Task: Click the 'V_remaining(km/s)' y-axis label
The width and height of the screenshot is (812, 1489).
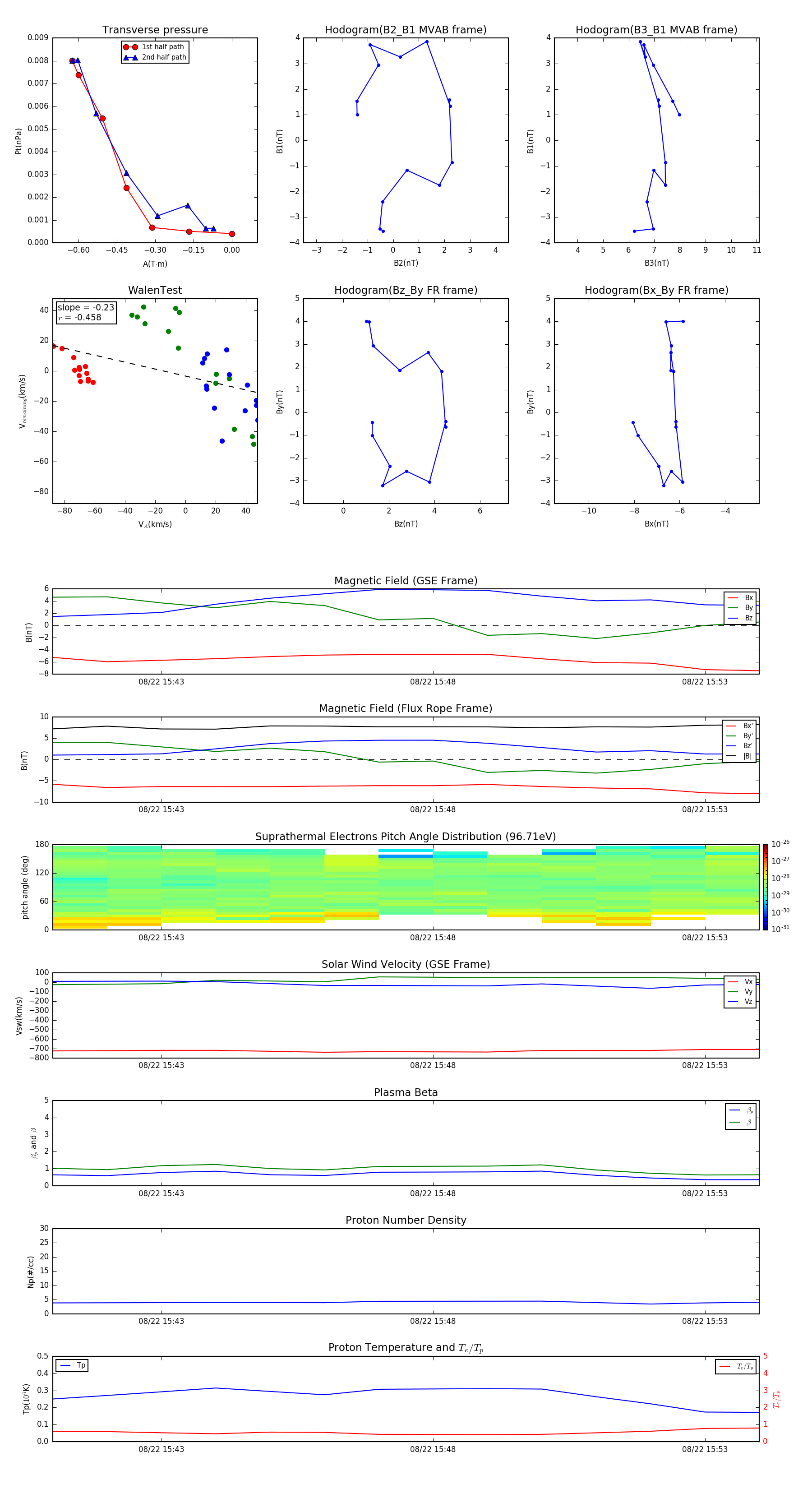Action: point(22,401)
